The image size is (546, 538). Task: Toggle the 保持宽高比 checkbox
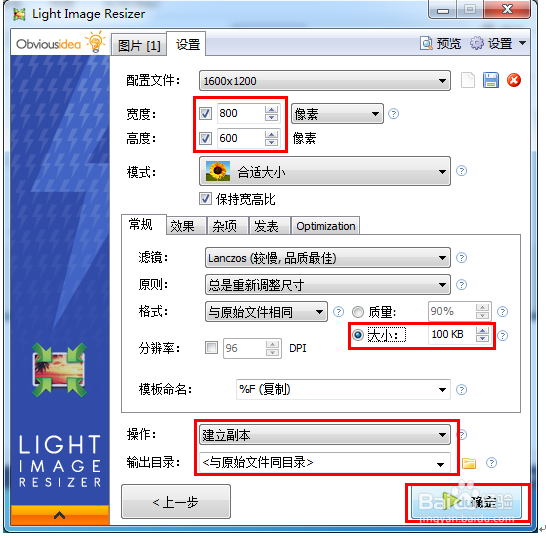pyautogui.click(x=205, y=199)
